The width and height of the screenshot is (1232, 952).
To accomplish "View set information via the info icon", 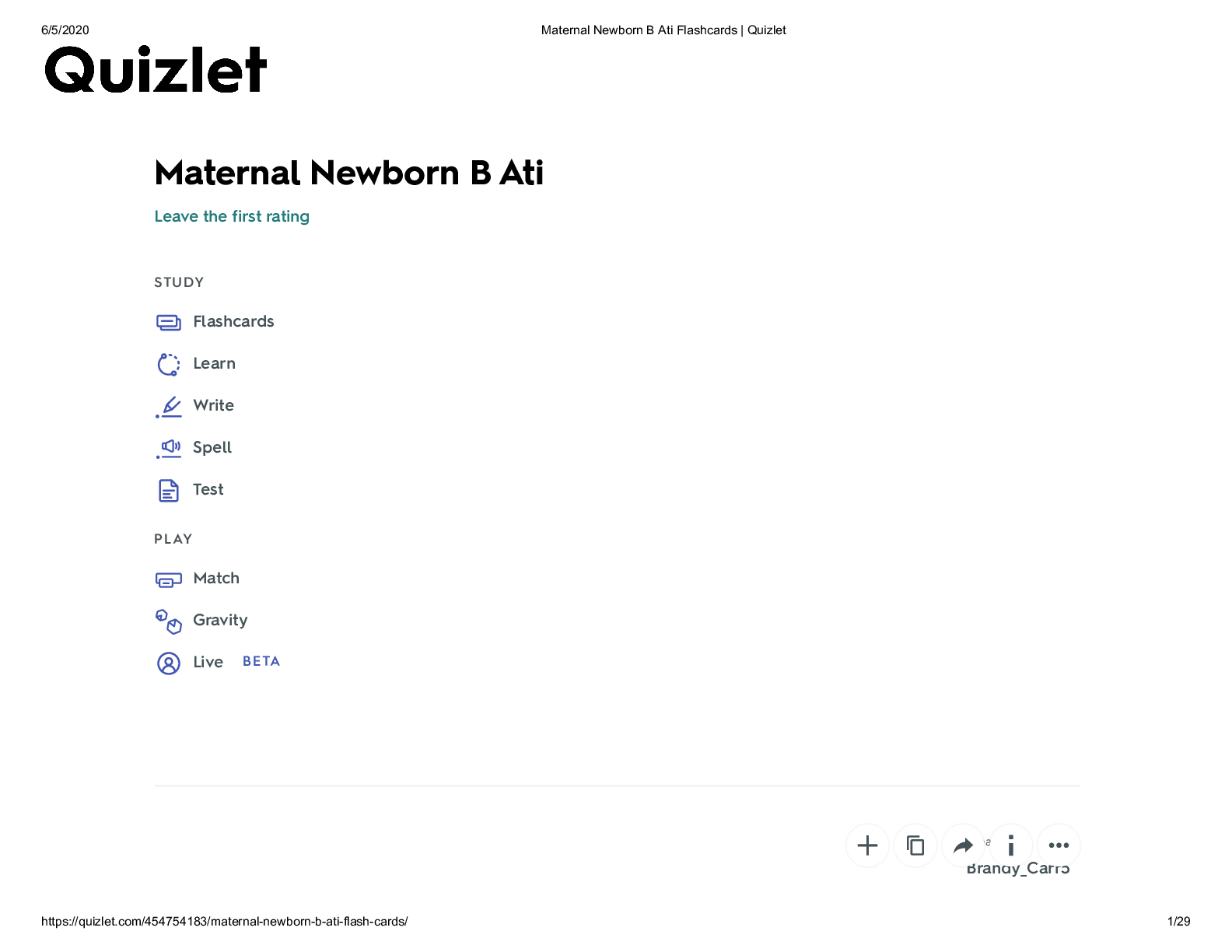I will (x=1011, y=845).
